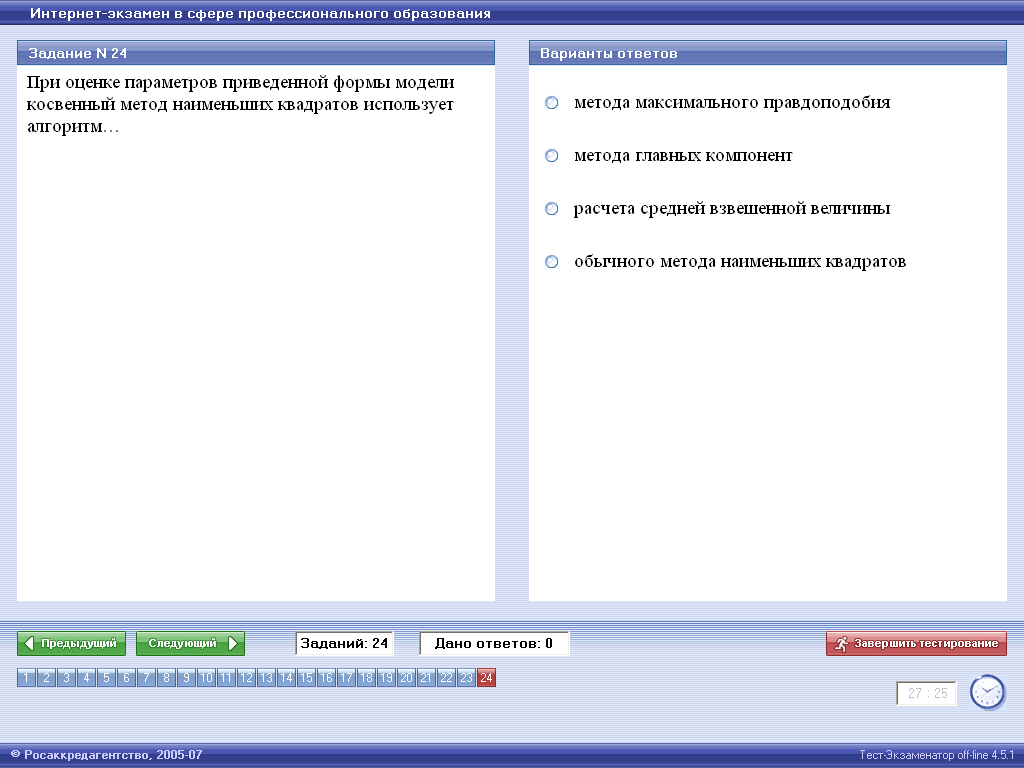Viewport: 1024px width, 768px height.
Task: Switch to question 7
Action: point(146,678)
